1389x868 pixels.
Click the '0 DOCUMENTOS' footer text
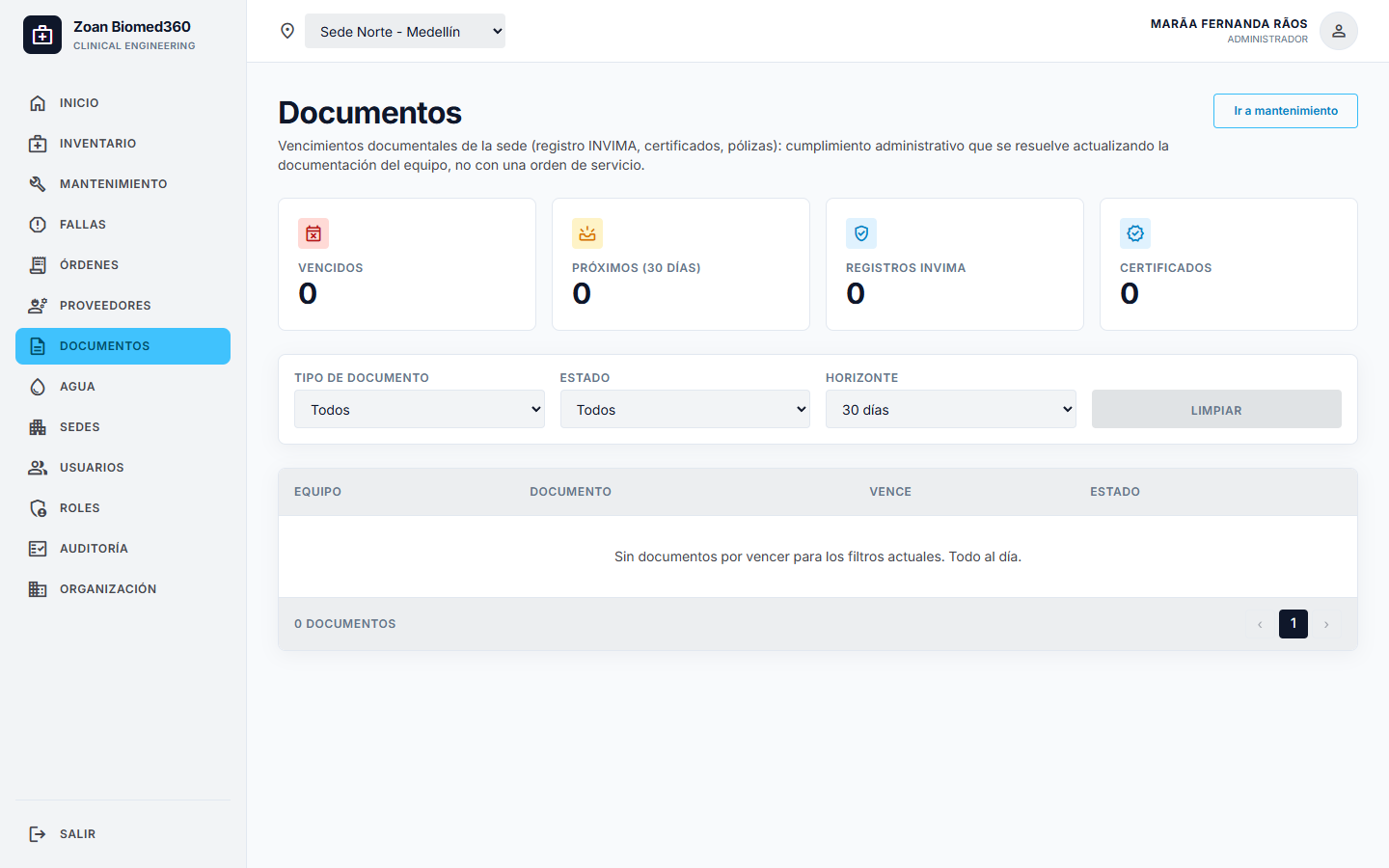click(x=345, y=624)
